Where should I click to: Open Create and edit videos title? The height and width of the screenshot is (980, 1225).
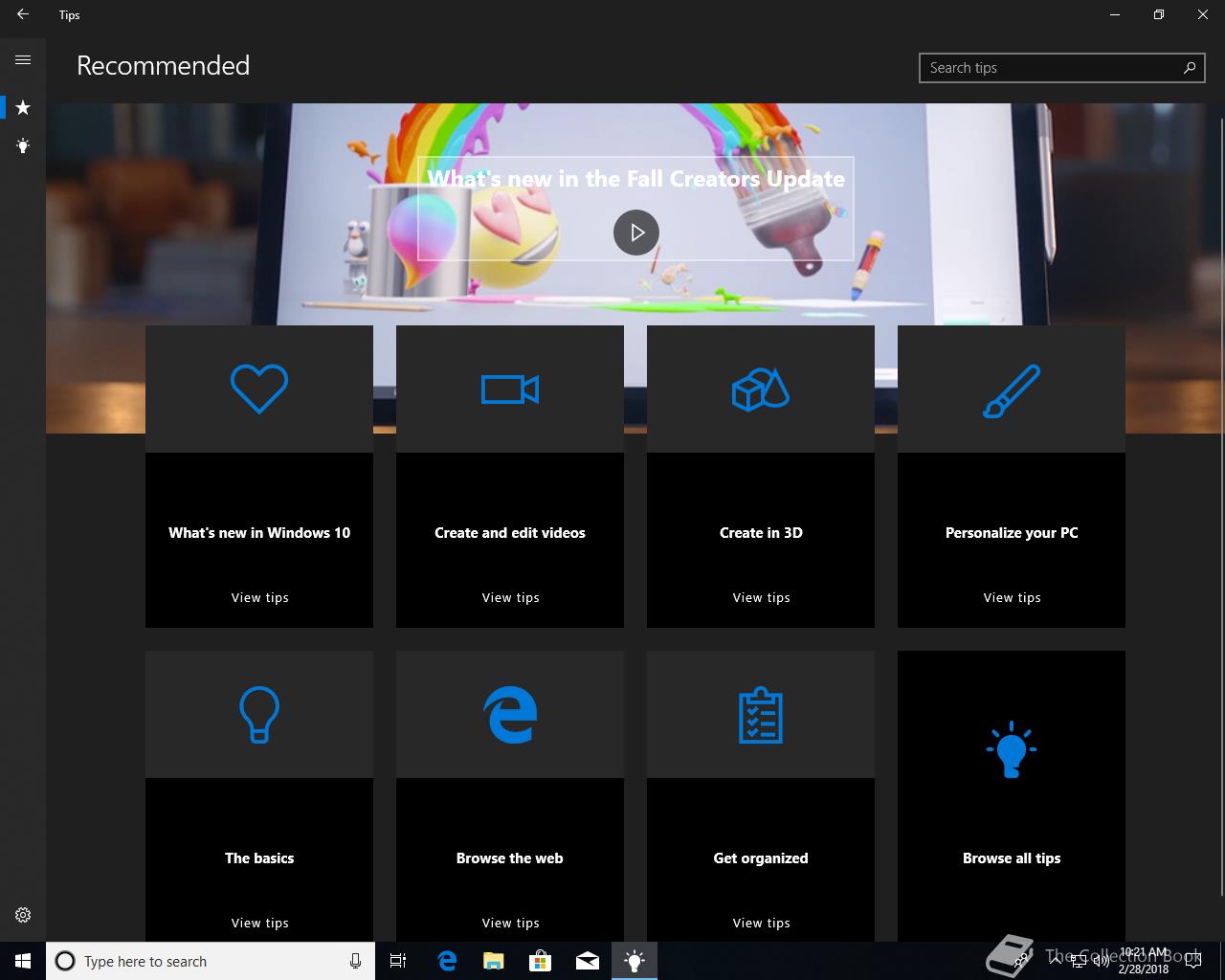[510, 533]
